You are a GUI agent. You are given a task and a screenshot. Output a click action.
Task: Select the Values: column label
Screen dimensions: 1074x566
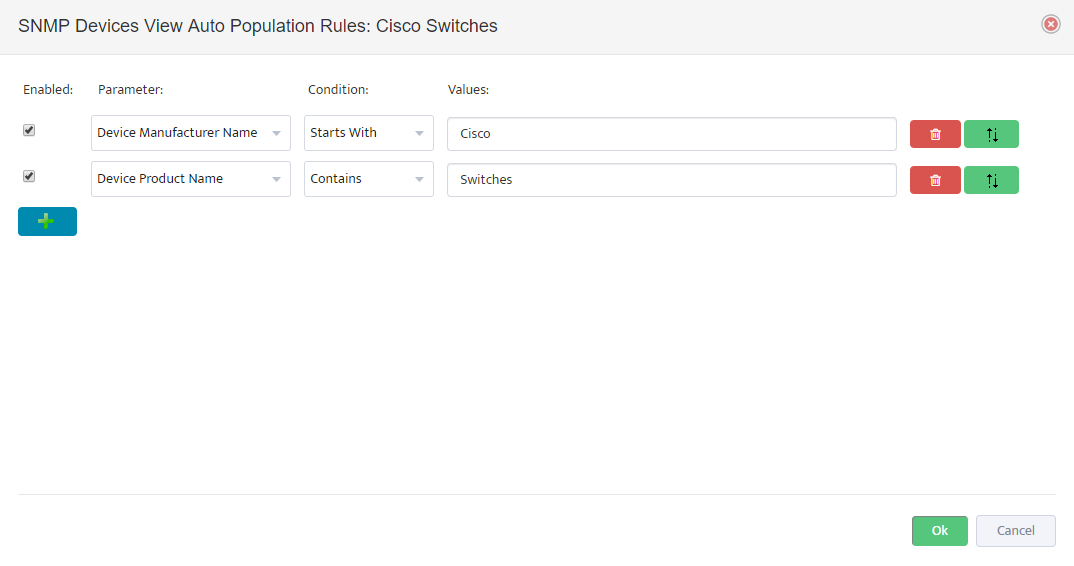coord(469,90)
